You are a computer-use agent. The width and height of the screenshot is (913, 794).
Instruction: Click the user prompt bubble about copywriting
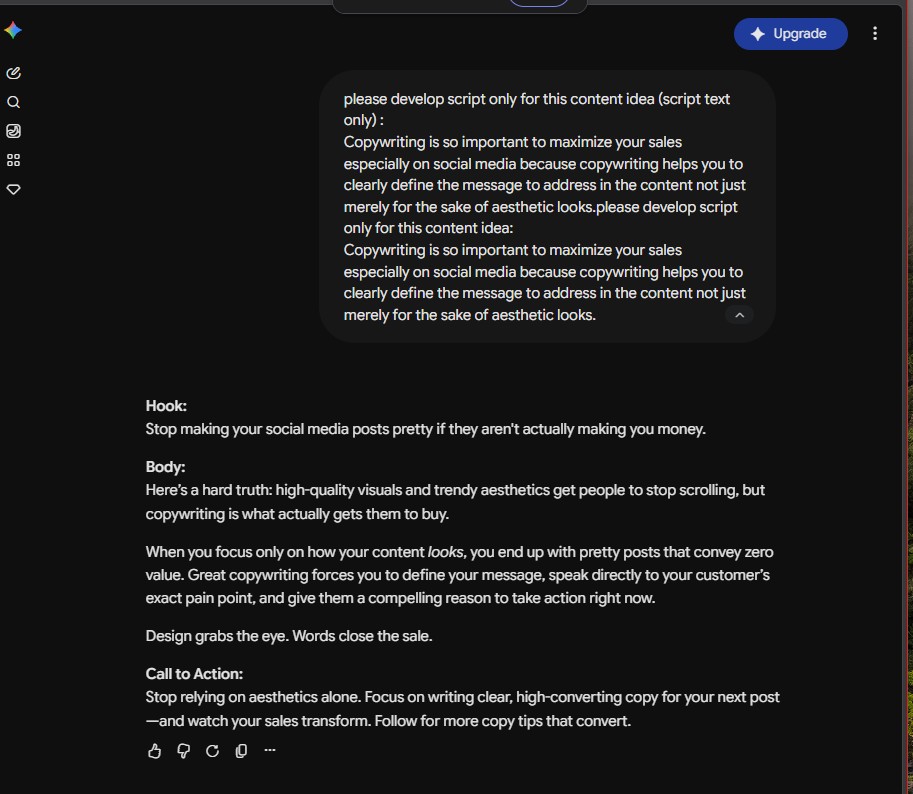pyautogui.click(x=547, y=207)
